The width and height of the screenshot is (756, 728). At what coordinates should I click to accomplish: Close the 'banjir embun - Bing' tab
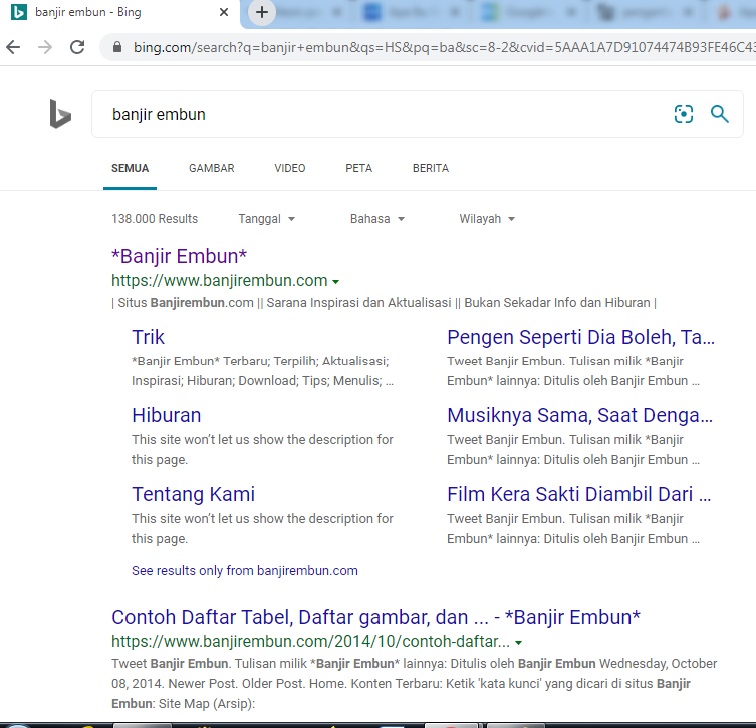pos(224,12)
